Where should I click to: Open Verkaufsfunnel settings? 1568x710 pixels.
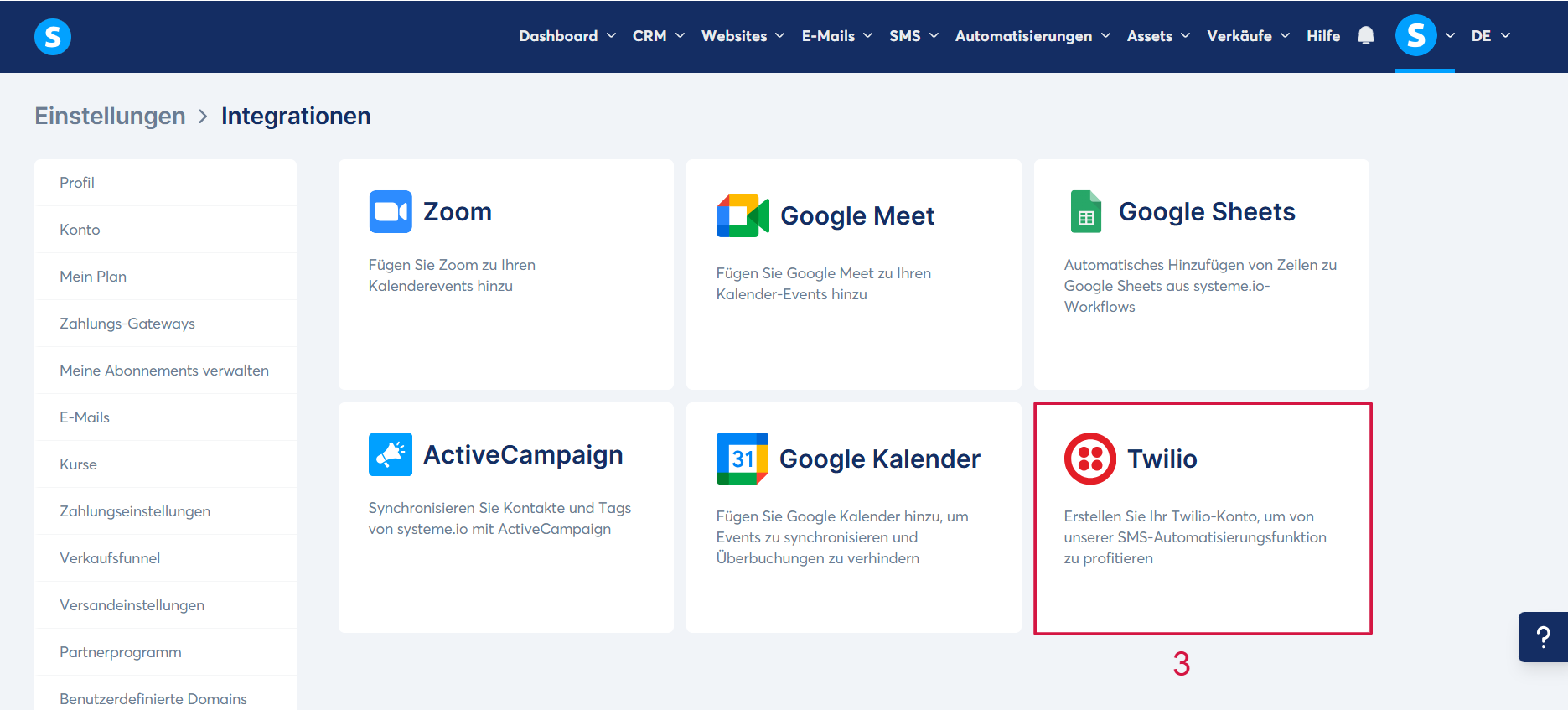166,558
